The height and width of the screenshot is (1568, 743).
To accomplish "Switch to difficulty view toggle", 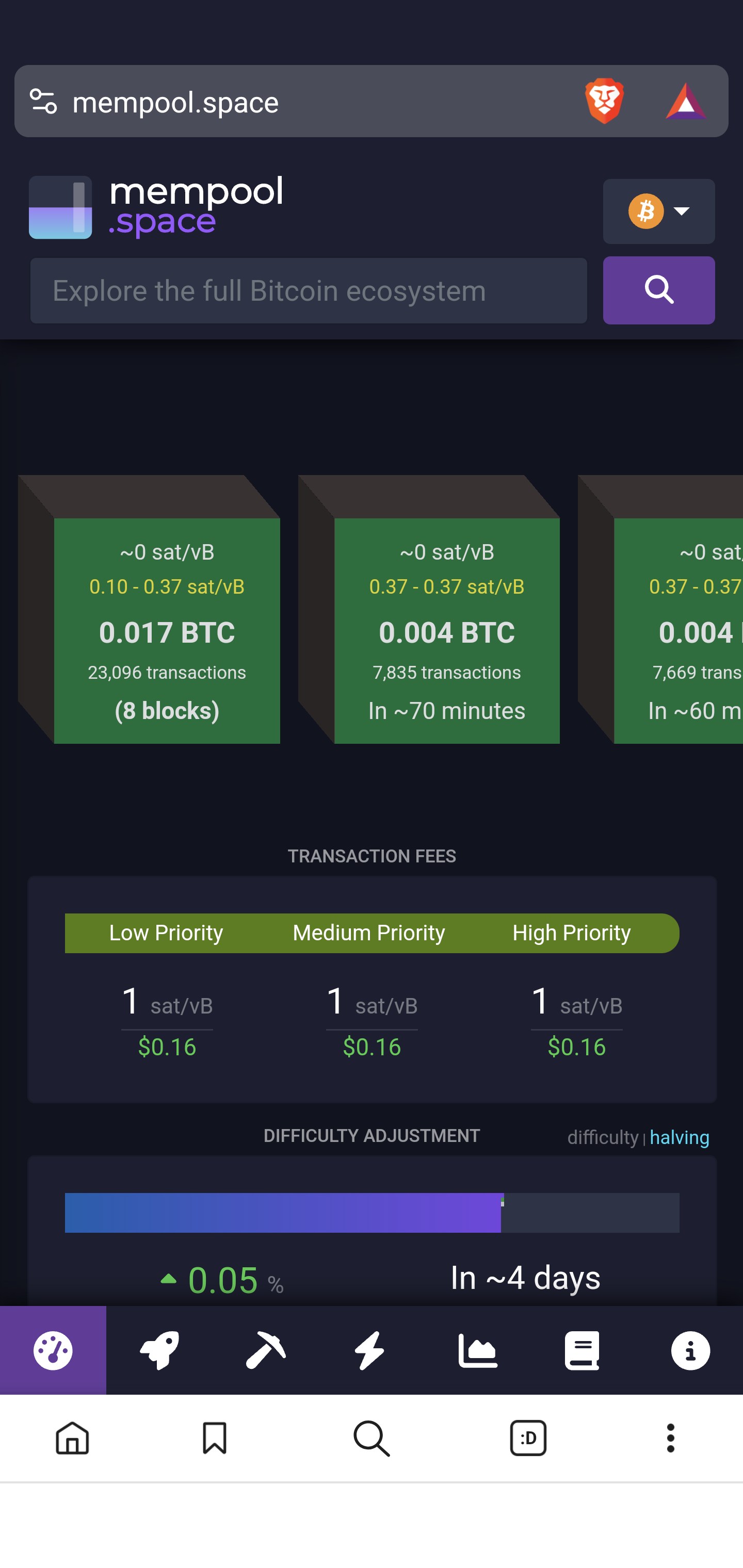I will pos(602,1137).
